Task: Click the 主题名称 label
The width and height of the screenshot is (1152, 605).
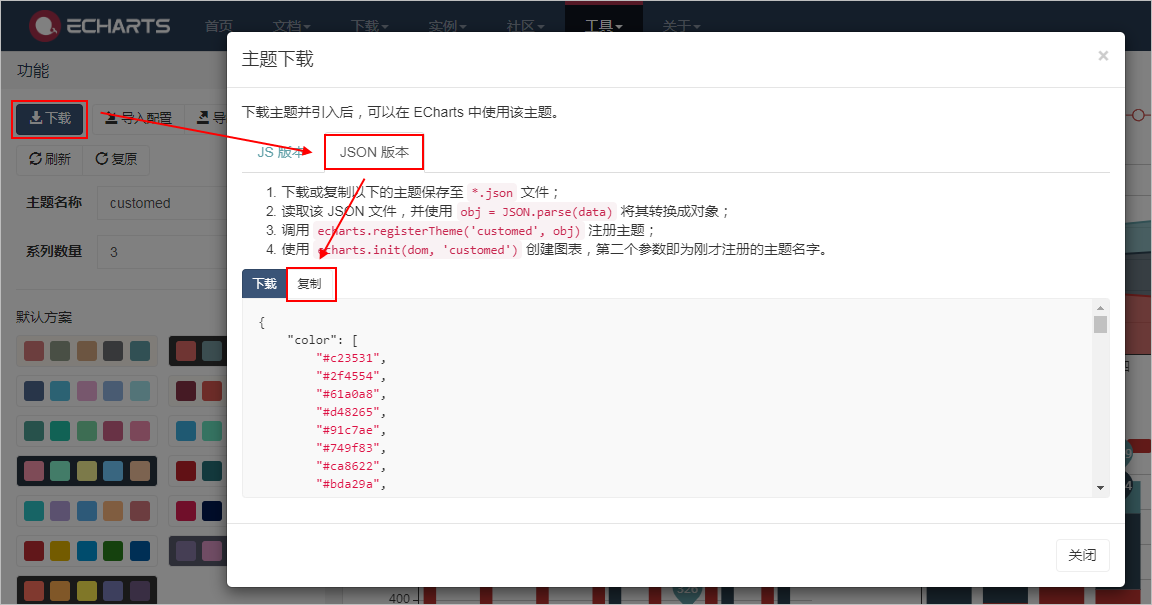Action: click(x=54, y=203)
